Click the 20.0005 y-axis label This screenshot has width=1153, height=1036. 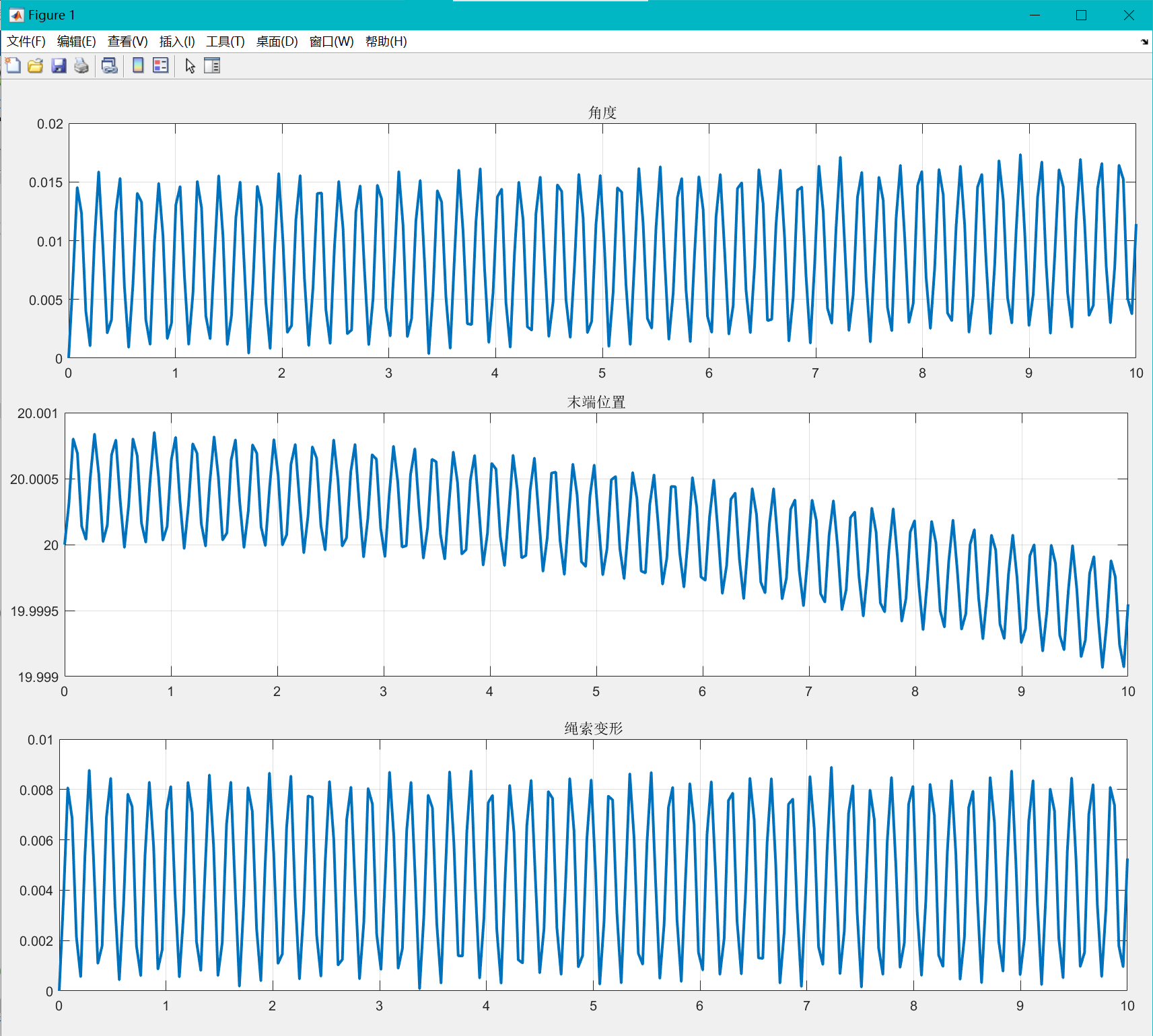(x=34, y=479)
